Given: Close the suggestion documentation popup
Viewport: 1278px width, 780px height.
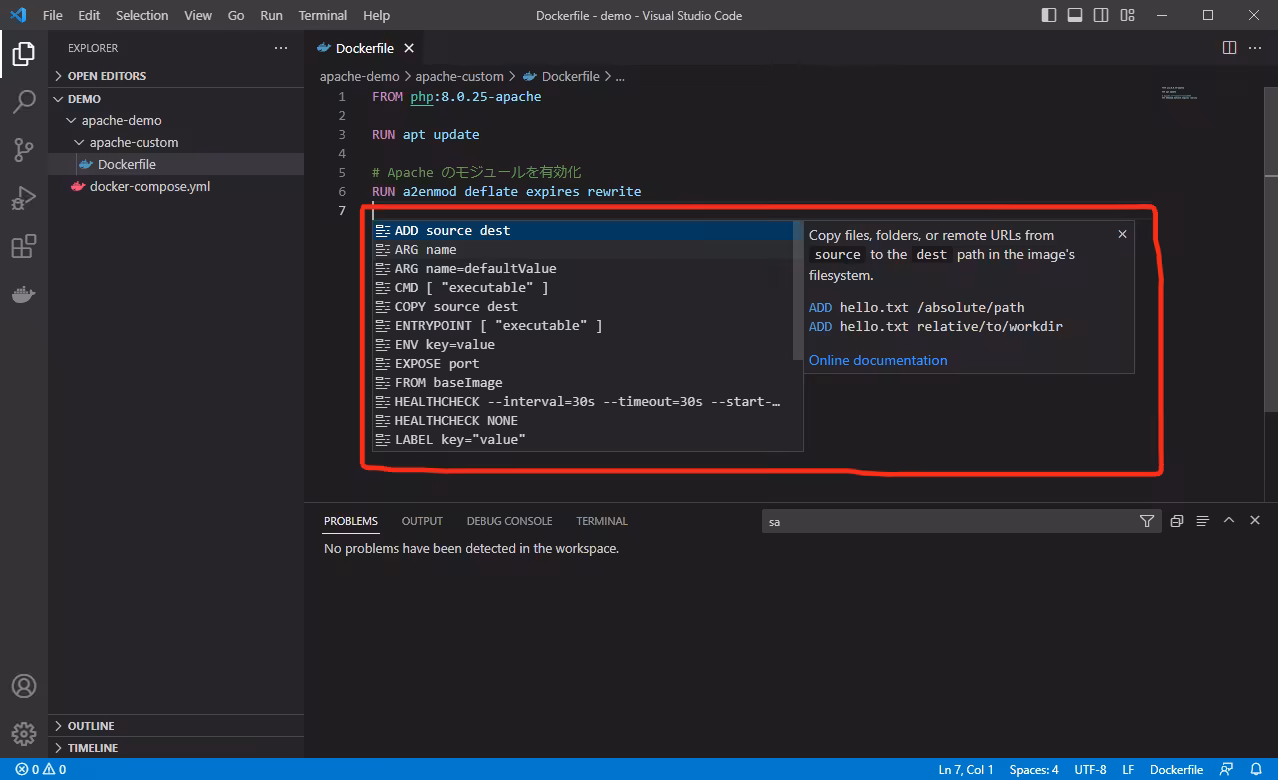Looking at the screenshot, I should [x=1122, y=234].
